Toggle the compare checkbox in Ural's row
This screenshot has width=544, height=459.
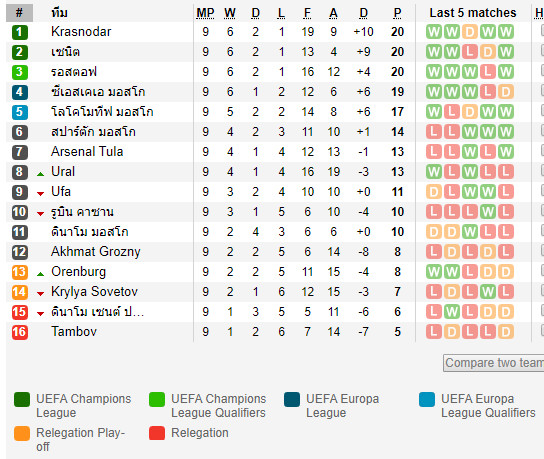542,171
